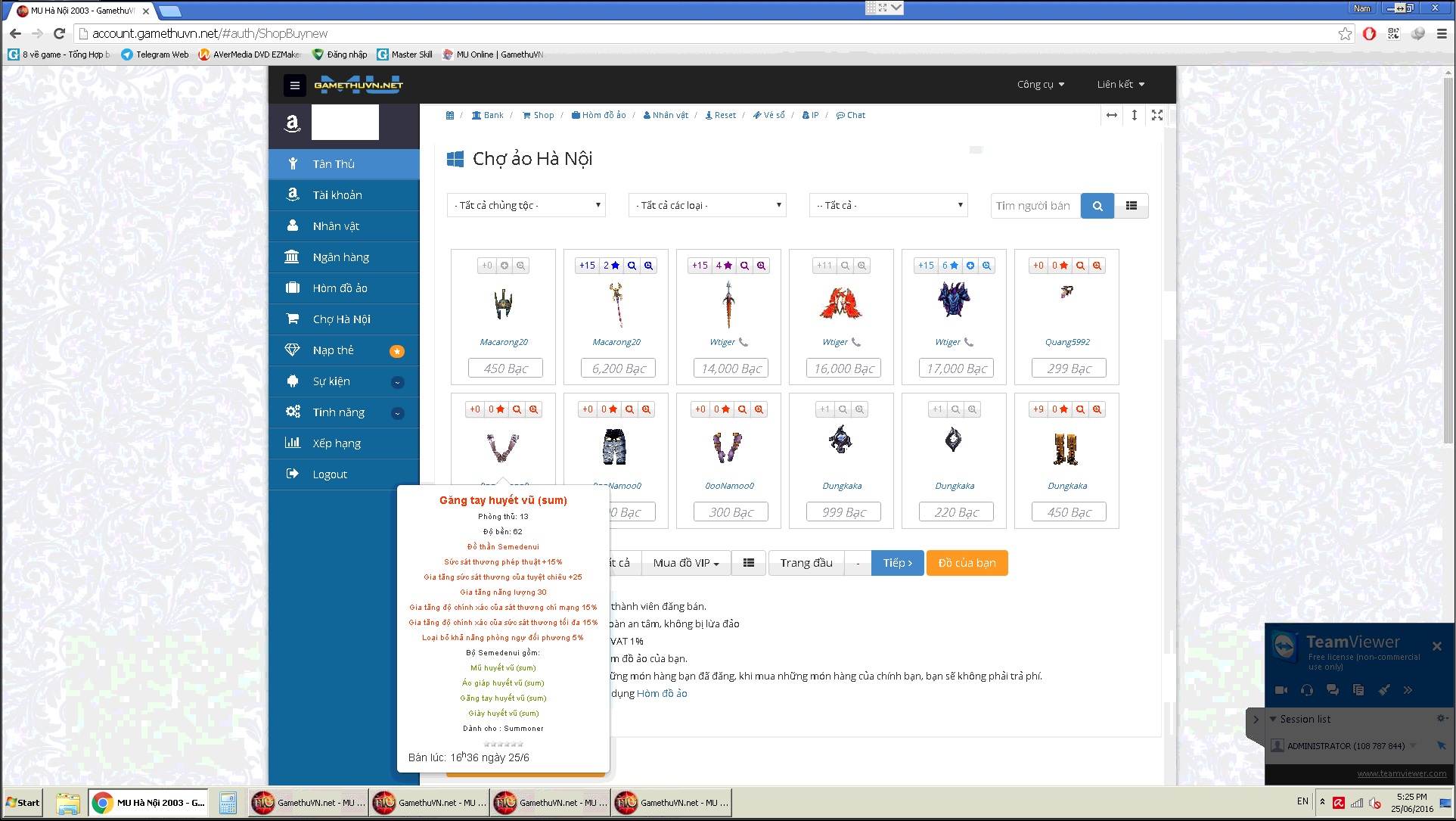Click the 299 Bạc price button
The width and height of the screenshot is (1456, 821).
(1069, 369)
